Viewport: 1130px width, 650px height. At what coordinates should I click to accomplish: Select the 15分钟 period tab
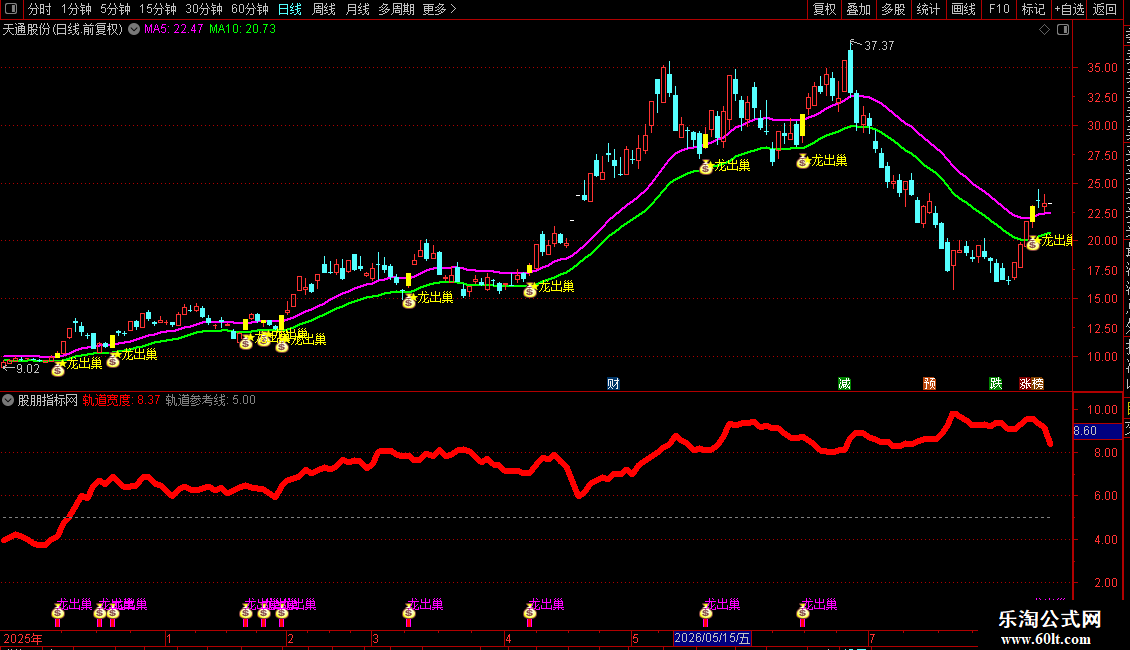coord(158,9)
